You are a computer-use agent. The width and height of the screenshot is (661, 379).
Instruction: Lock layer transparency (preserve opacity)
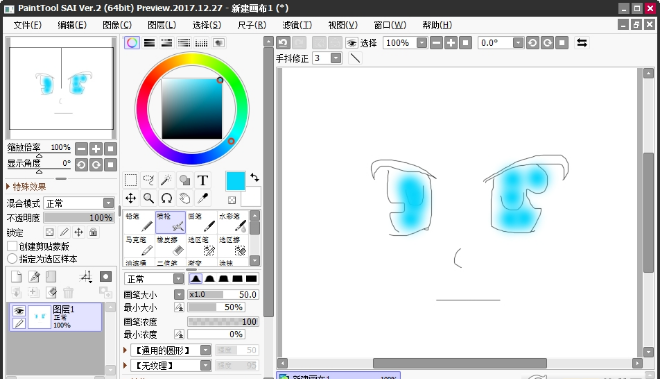(x=50, y=232)
